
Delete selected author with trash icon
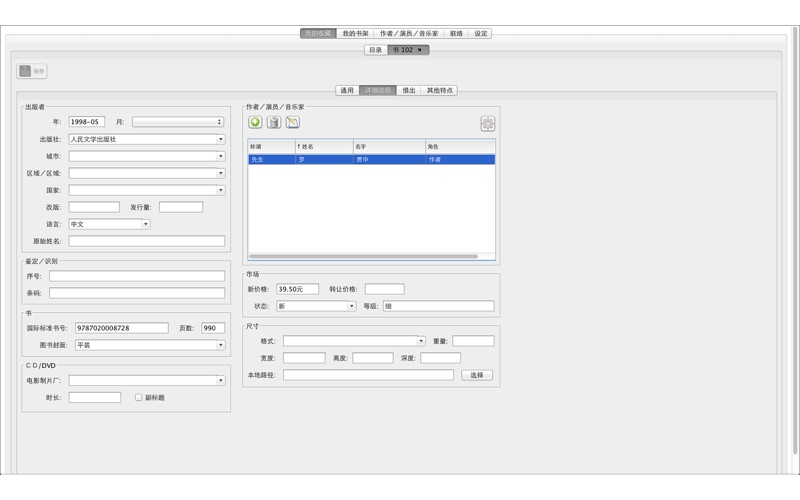274,122
